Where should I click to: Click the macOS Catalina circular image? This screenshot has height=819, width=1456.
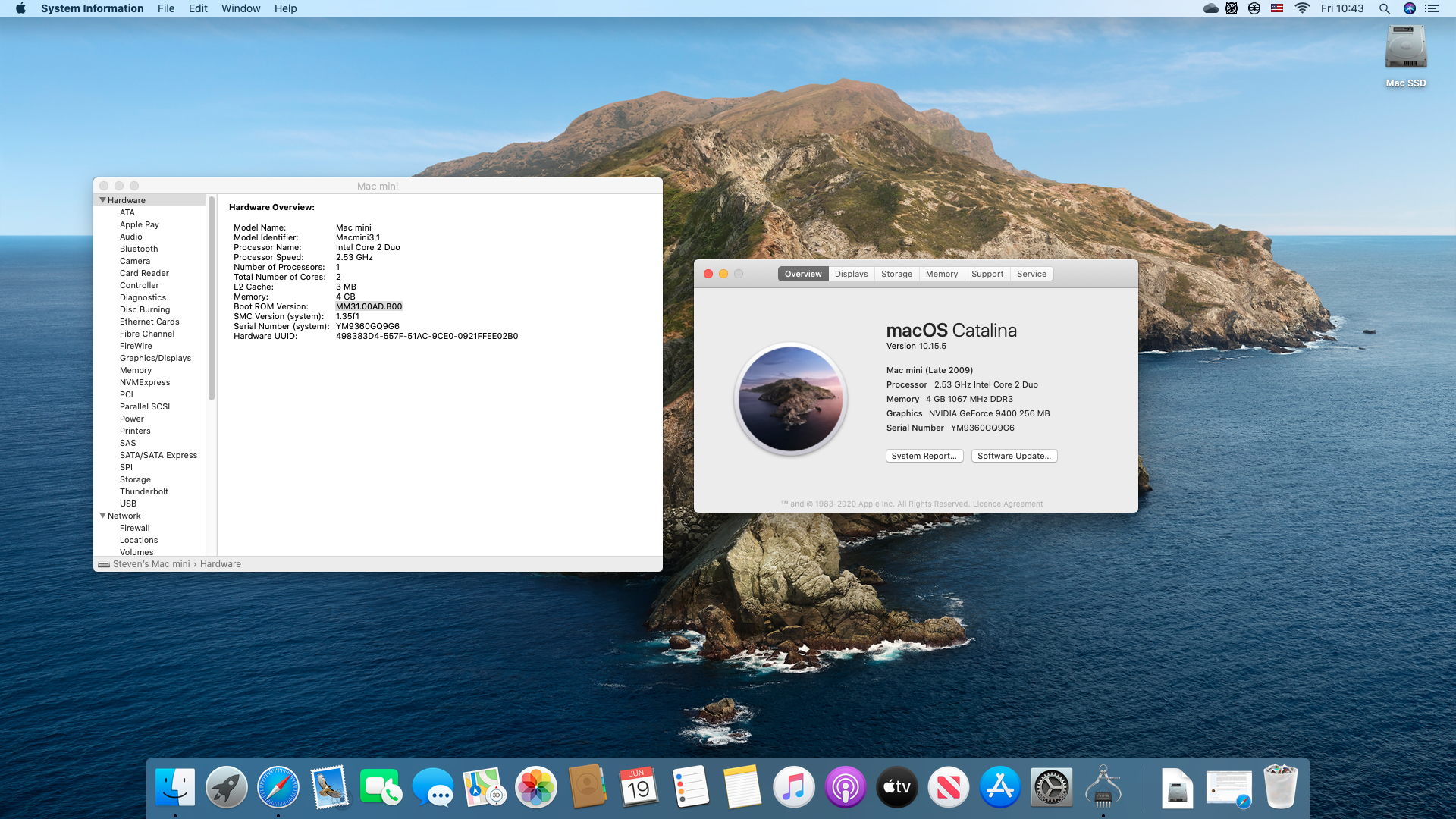click(790, 399)
